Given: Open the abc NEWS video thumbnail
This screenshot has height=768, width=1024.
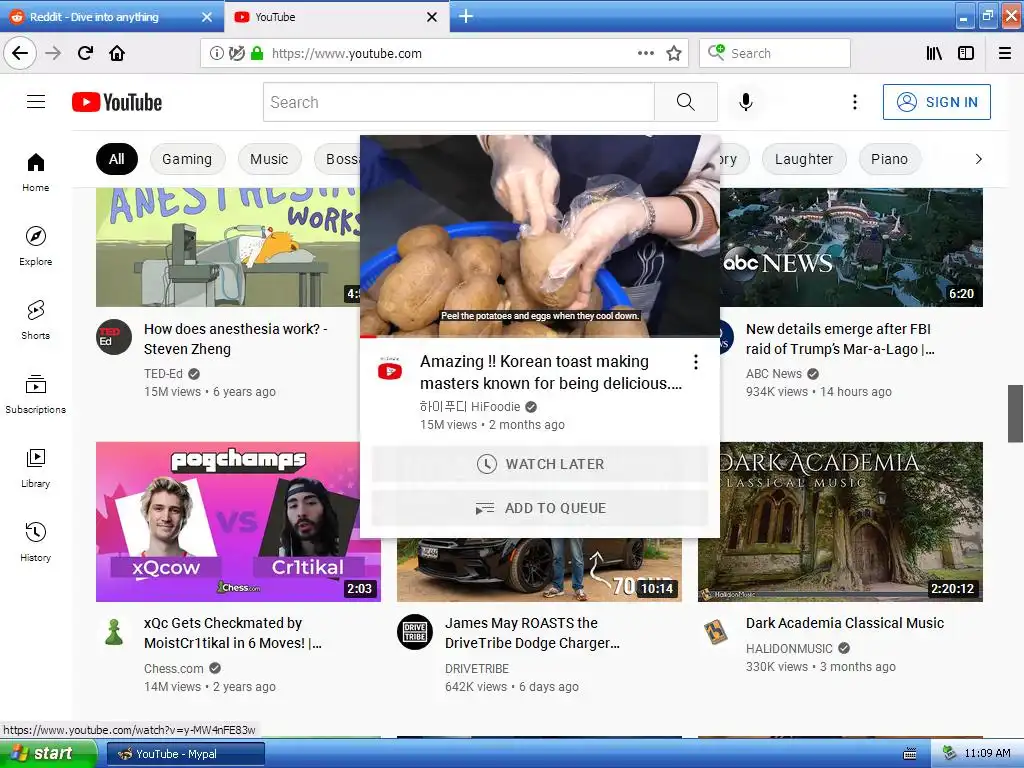Looking at the screenshot, I should [x=852, y=248].
